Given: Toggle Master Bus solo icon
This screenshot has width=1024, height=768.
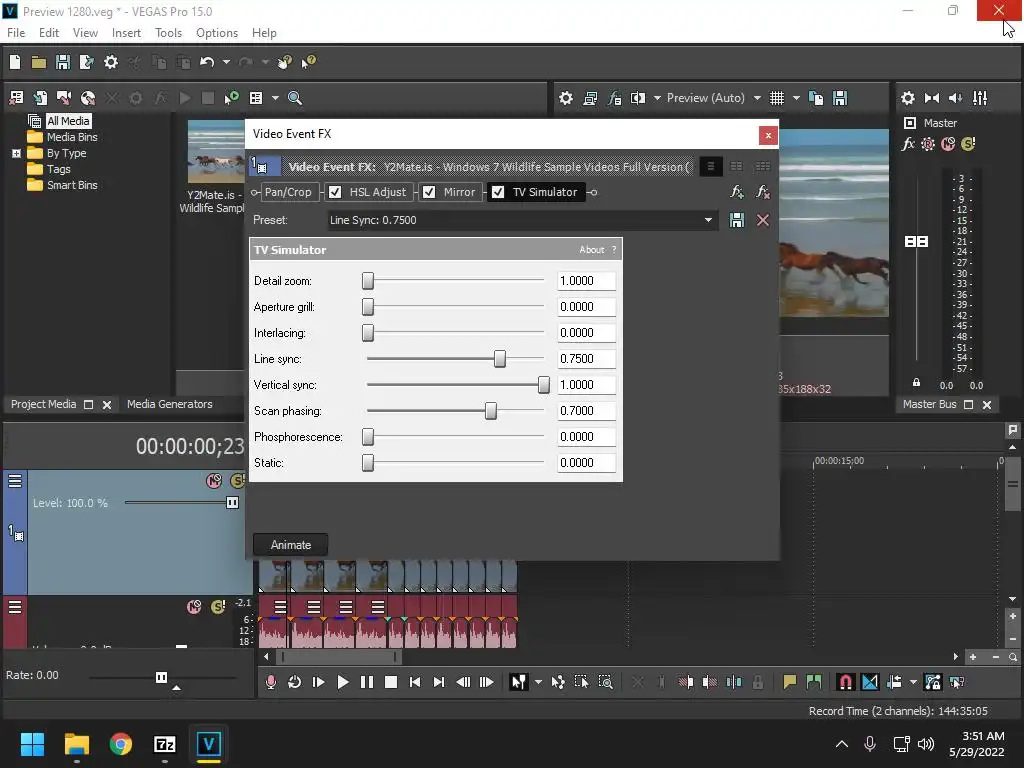Looking at the screenshot, I should click(968, 144).
